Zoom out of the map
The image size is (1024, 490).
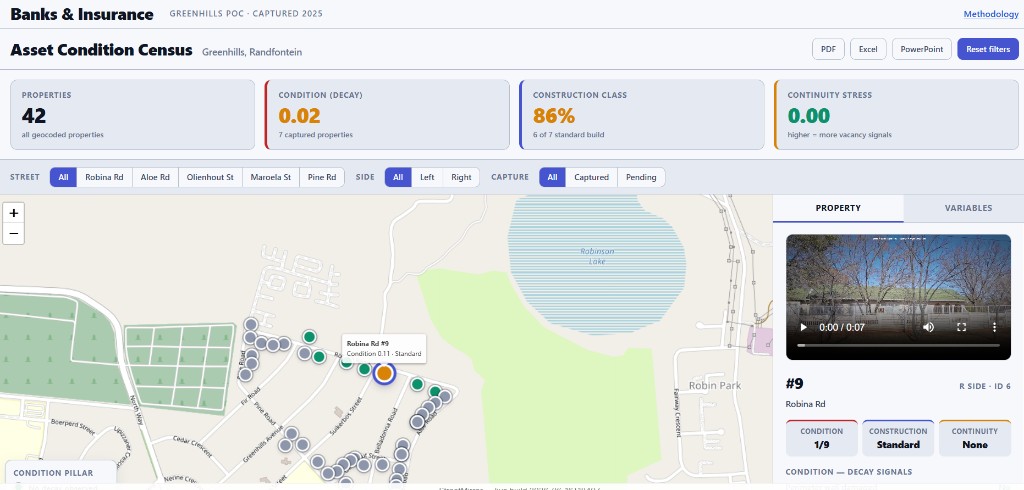click(x=14, y=234)
